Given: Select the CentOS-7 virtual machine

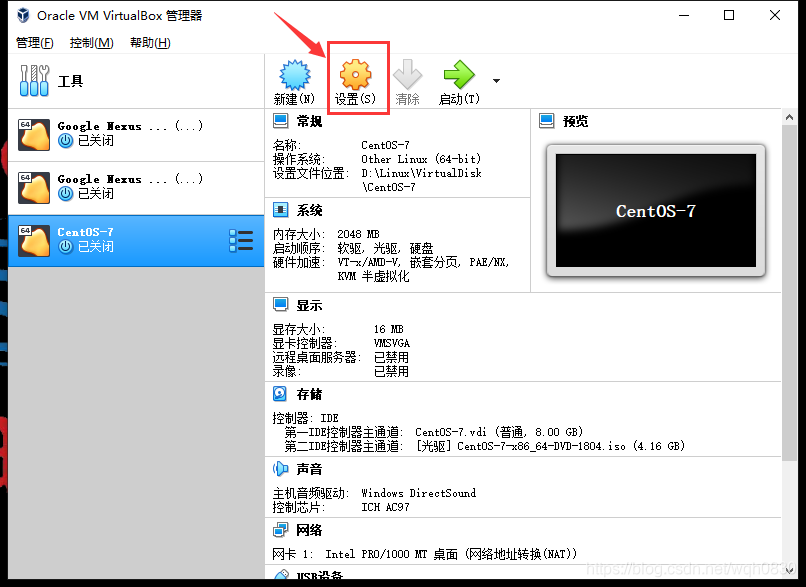Looking at the screenshot, I should tap(136, 241).
